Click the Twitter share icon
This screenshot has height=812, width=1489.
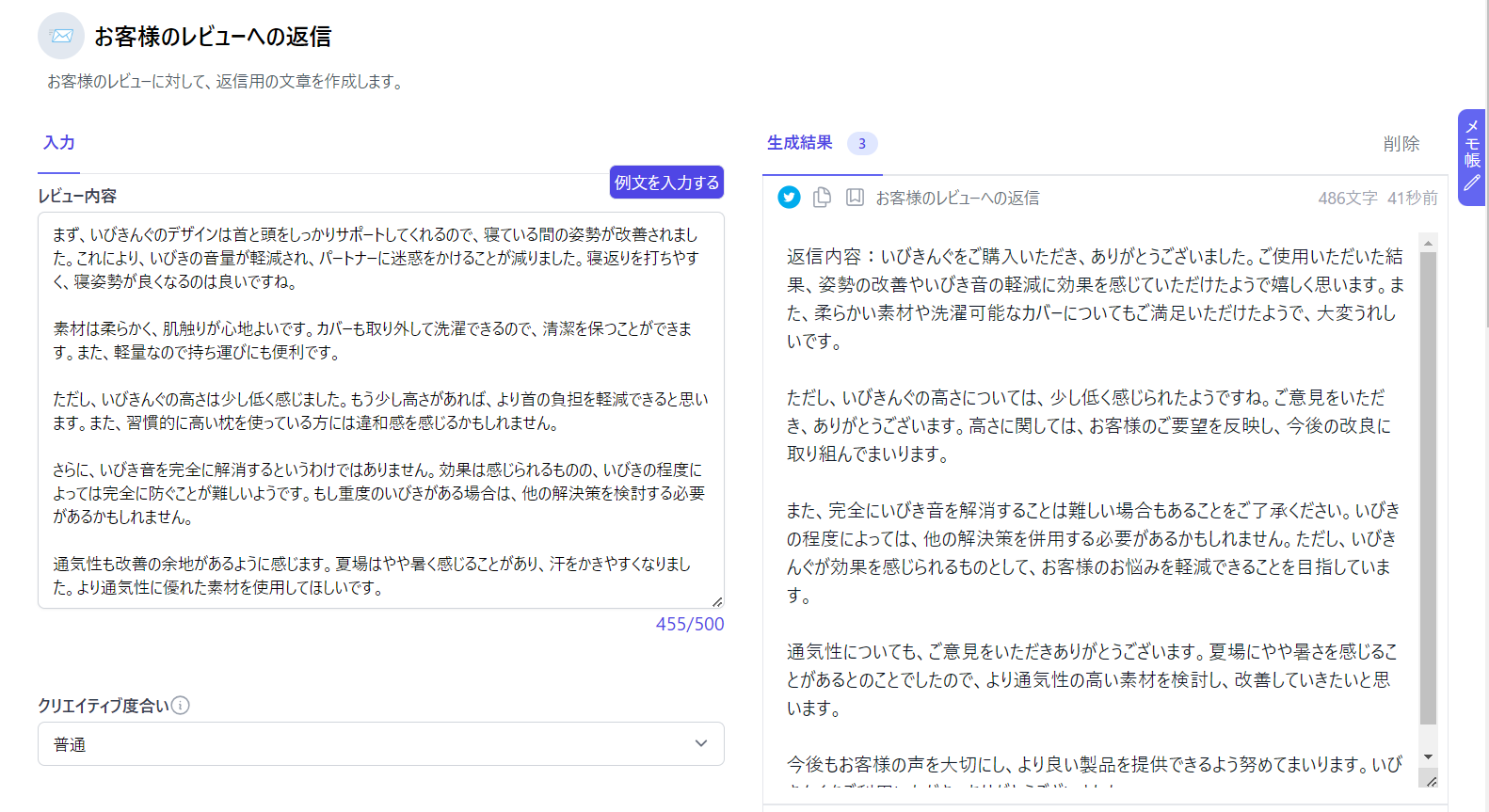(x=789, y=197)
